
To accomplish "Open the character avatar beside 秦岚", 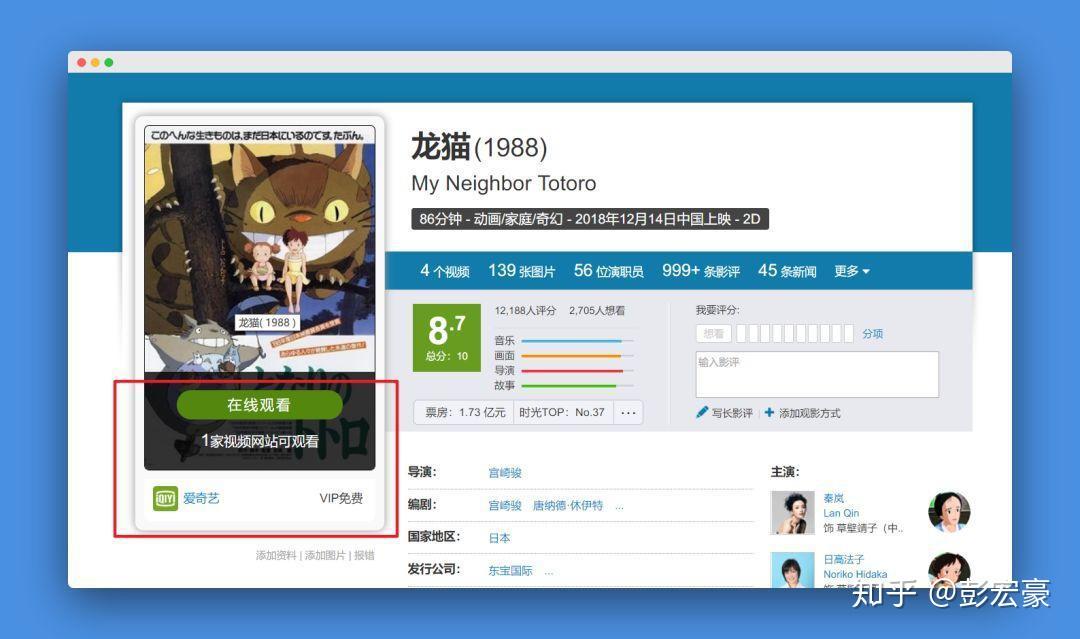I will coord(949,512).
